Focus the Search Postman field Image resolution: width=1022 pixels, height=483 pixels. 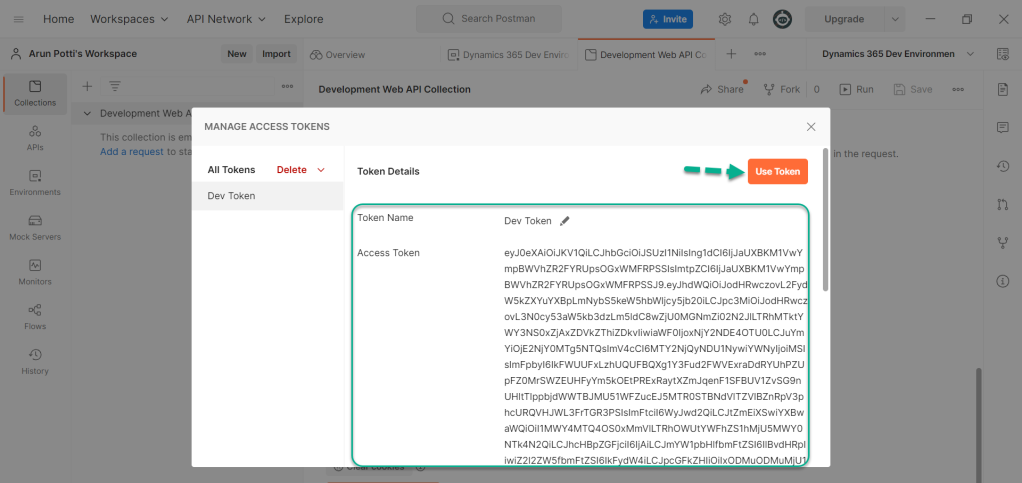[489, 19]
